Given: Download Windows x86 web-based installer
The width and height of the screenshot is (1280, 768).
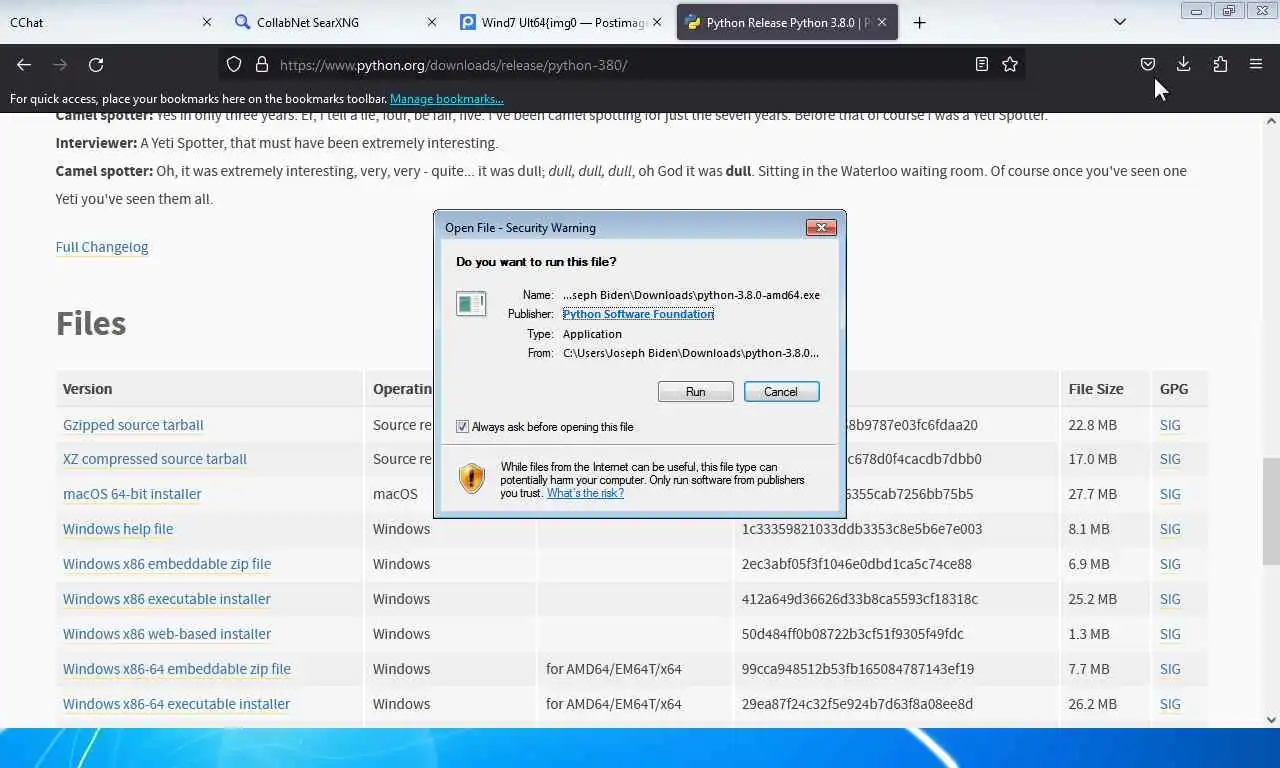Looking at the screenshot, I should pyautogui.click(x=167, y=634).
